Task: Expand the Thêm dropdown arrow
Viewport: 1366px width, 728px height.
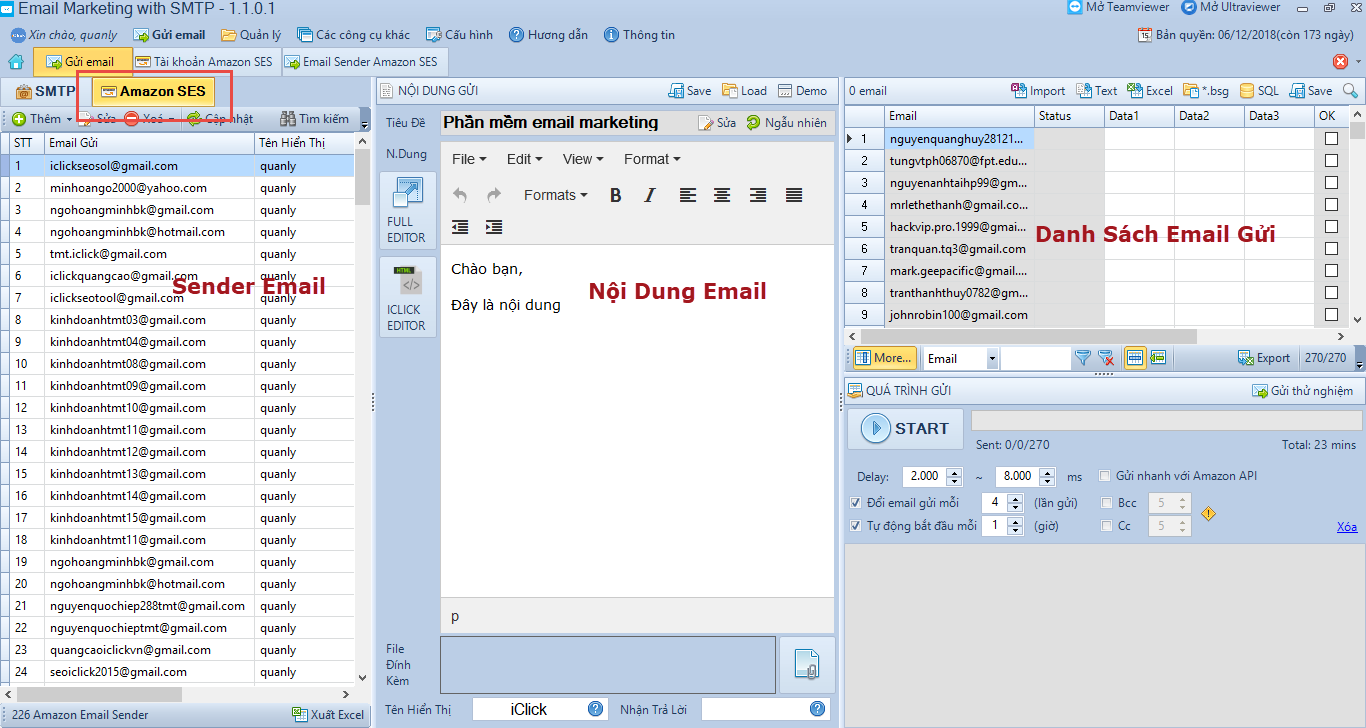Action: coord(69,120)
